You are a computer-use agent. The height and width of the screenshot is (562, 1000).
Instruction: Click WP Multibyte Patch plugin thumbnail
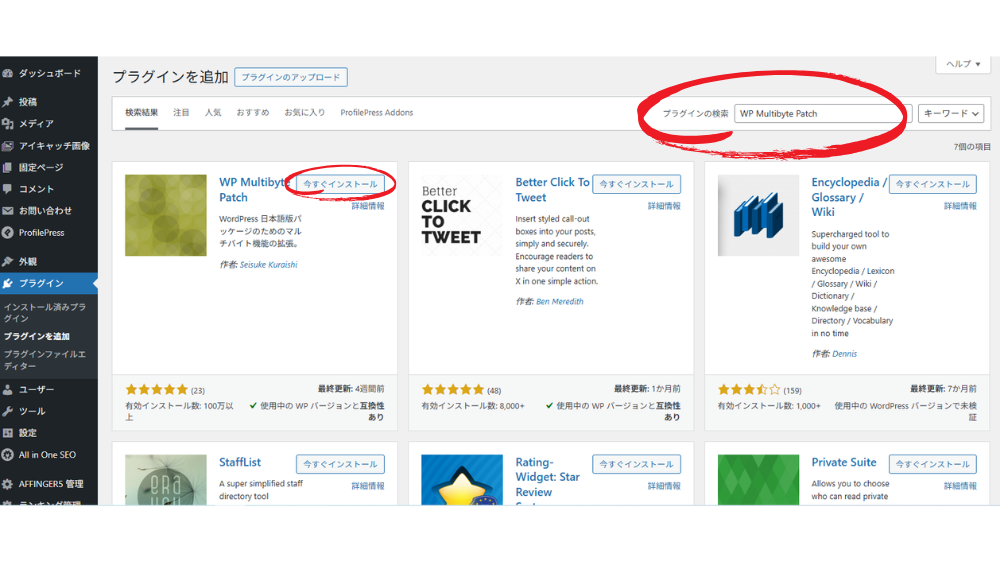click(x=166, y=216)
